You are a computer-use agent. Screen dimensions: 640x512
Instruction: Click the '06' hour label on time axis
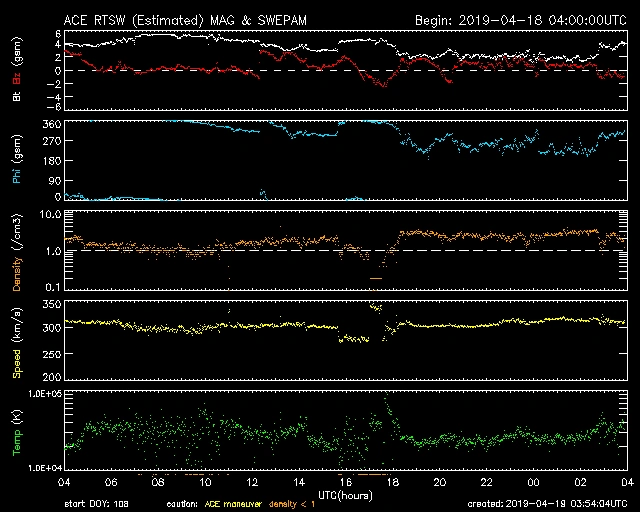[x=111, y=483]
